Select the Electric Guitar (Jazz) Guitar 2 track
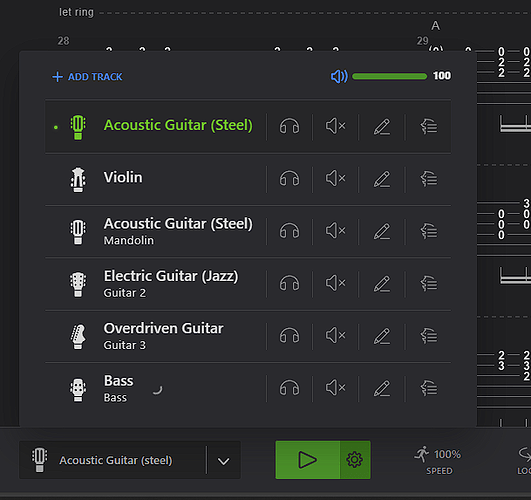This screenshot has width=531, height=500. [155, 284]
